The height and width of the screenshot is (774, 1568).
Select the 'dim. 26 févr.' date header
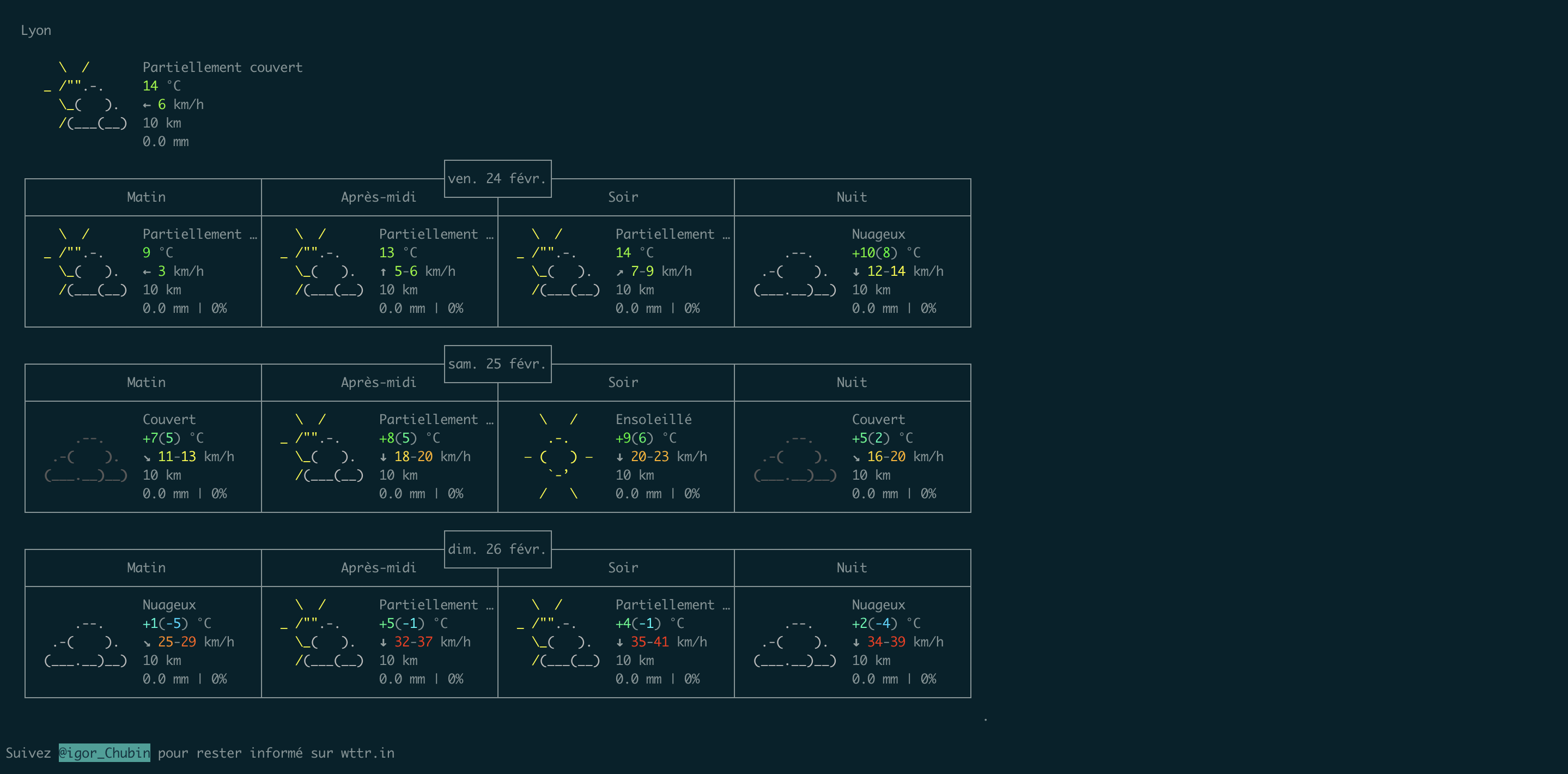coord(497,549)
